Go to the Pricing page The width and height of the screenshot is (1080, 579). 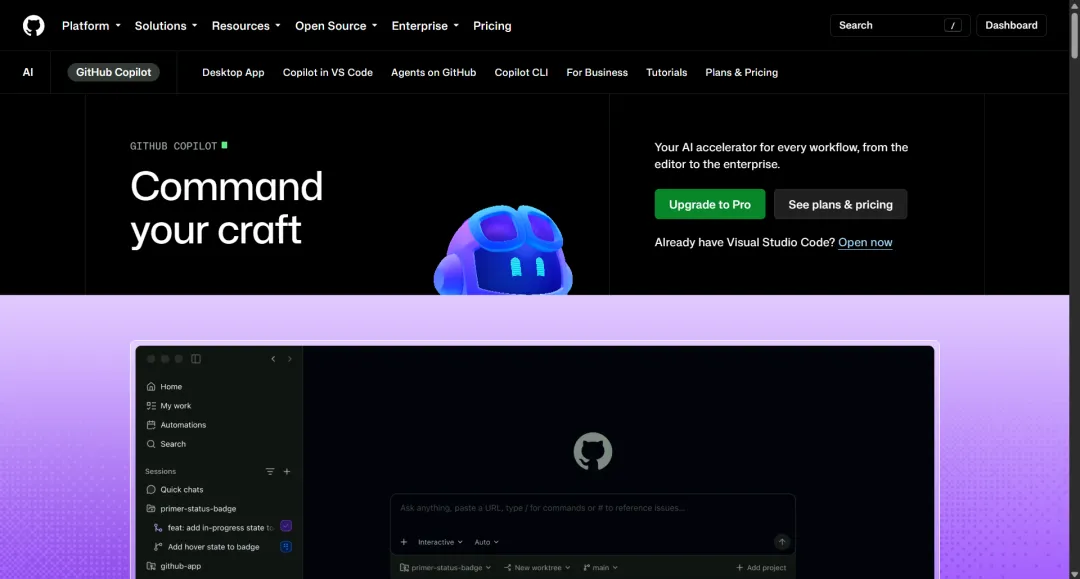pos(492,25)
